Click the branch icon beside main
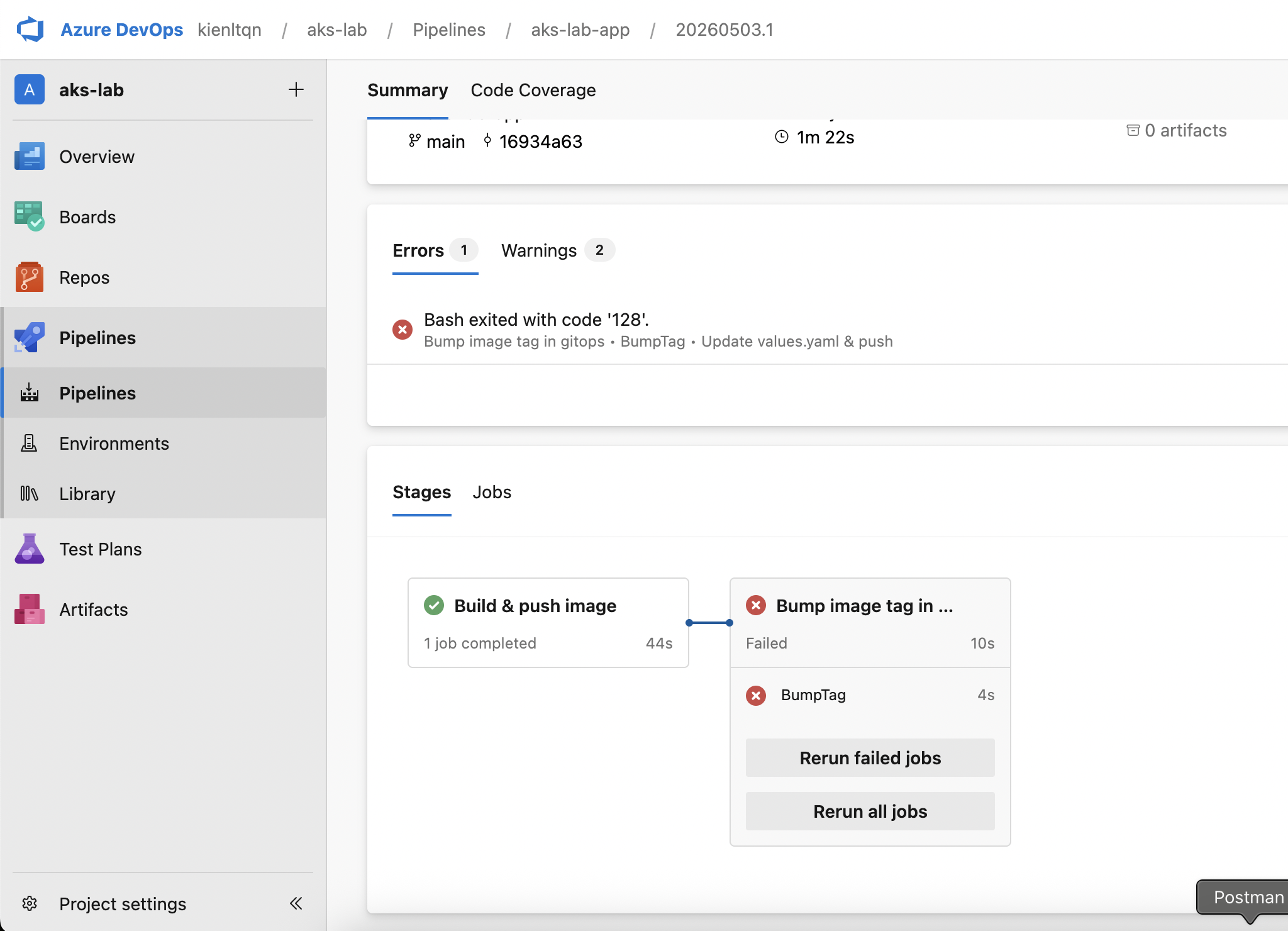Viewport: 1288px width, 931px height. pos(414,141)
